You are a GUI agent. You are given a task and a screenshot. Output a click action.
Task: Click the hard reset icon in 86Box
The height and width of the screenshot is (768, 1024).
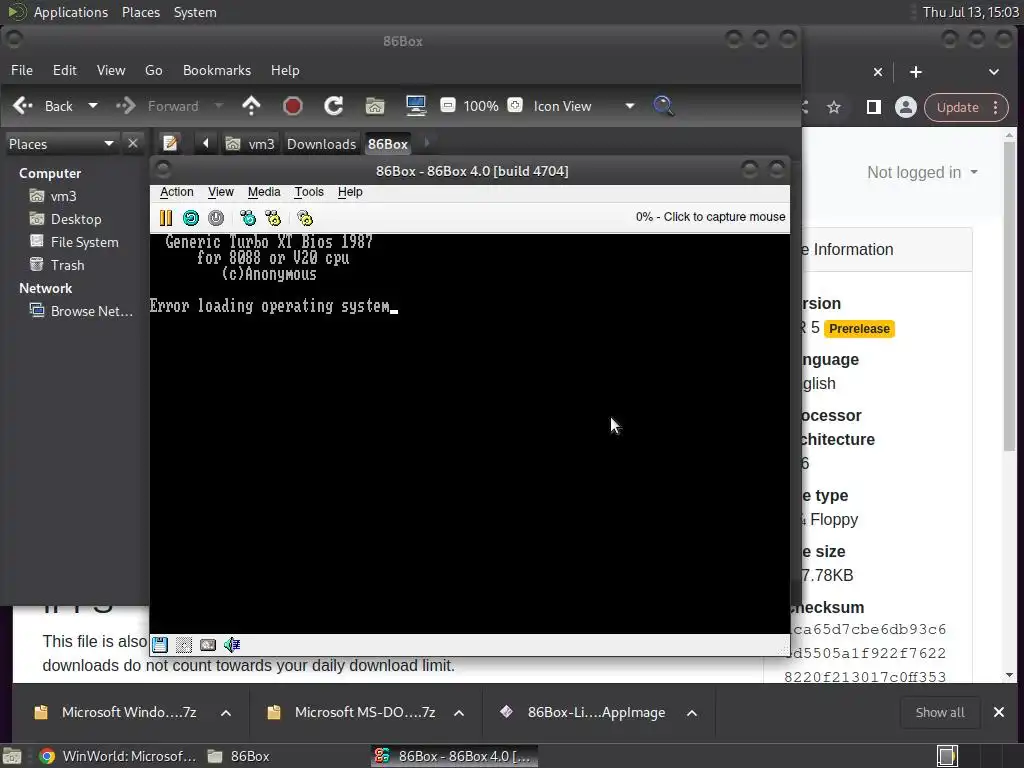coord(191,217)
